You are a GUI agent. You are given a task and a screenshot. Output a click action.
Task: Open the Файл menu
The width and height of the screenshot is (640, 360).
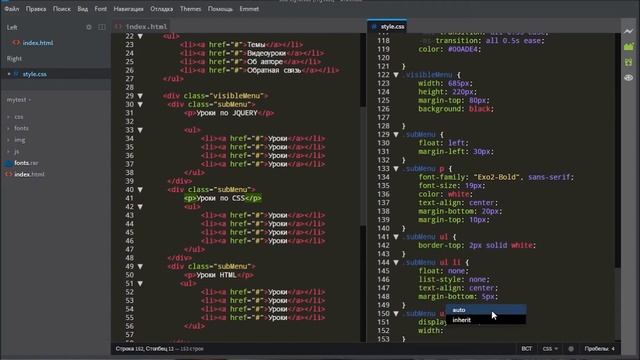click(x=11, y=9)
